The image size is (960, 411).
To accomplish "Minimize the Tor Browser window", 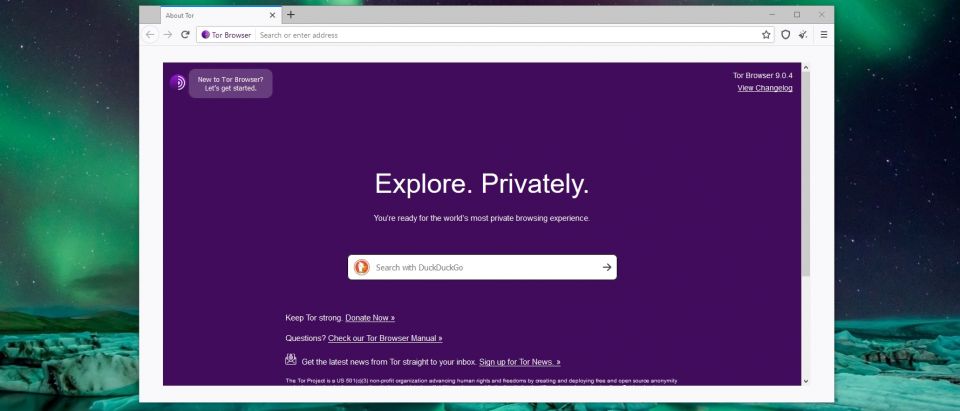I will [773, 15].
